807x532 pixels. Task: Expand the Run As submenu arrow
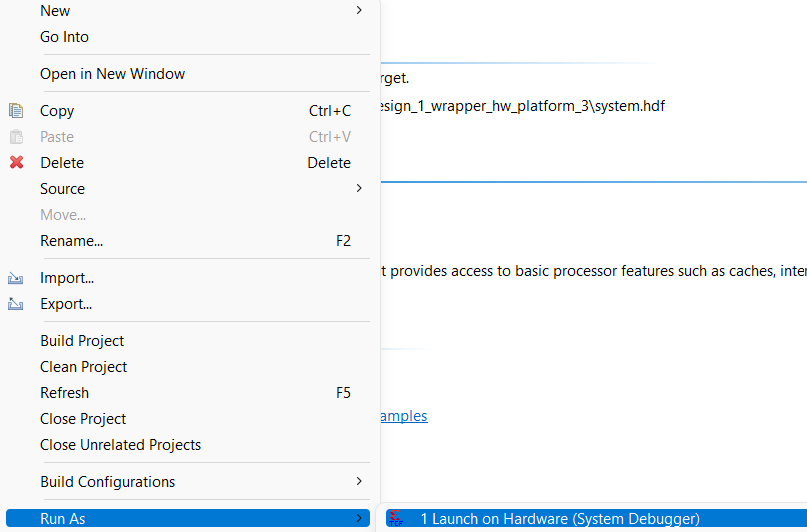tap(359, 519)
